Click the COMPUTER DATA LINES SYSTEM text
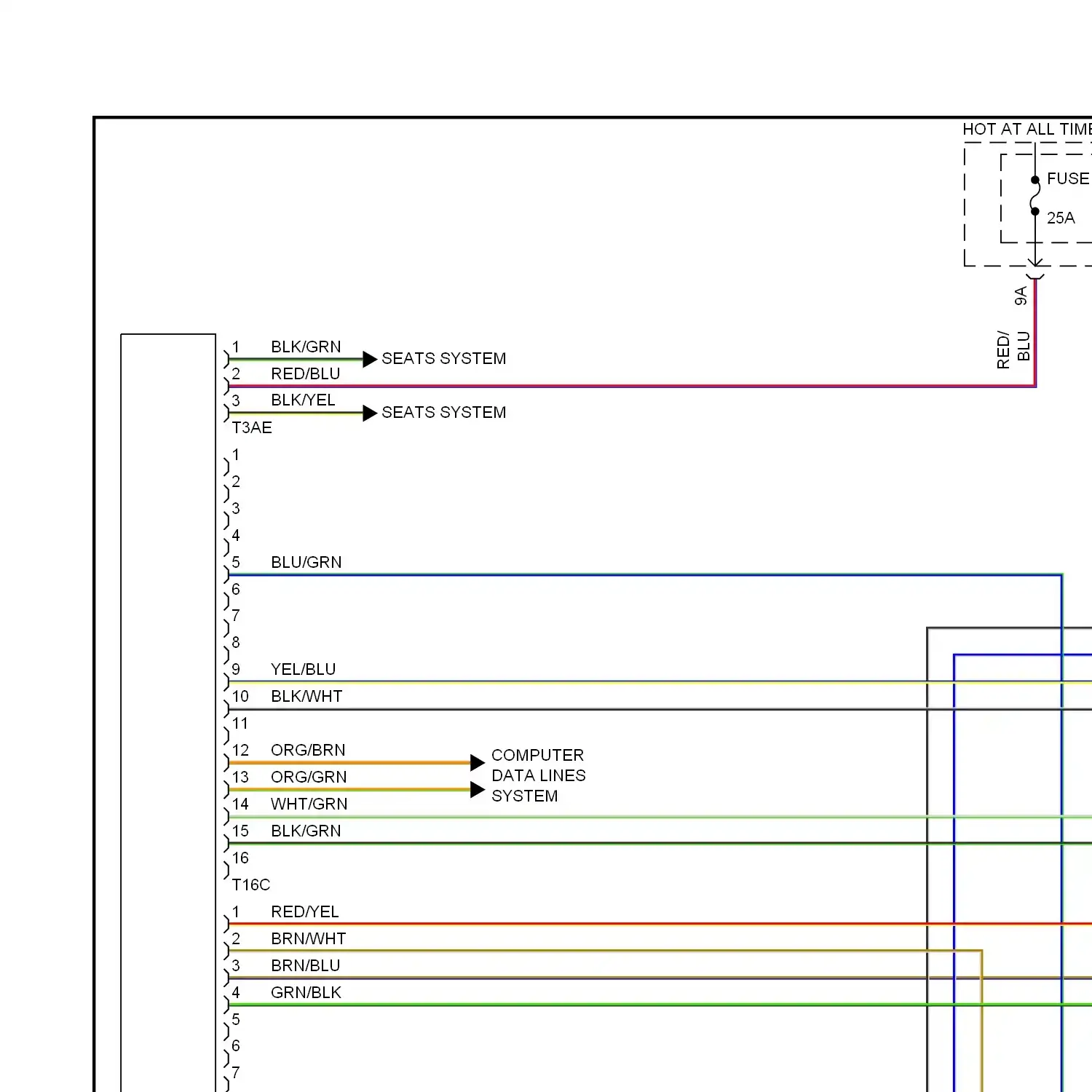The image size is (1092, 1092). (x=539, y=775)
